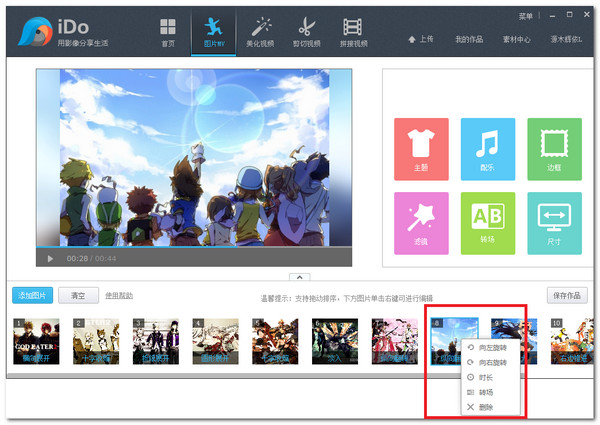This screenshot has width=600, height=425.
Task: Select thumbnail number 4
Action: pos(215,341)
